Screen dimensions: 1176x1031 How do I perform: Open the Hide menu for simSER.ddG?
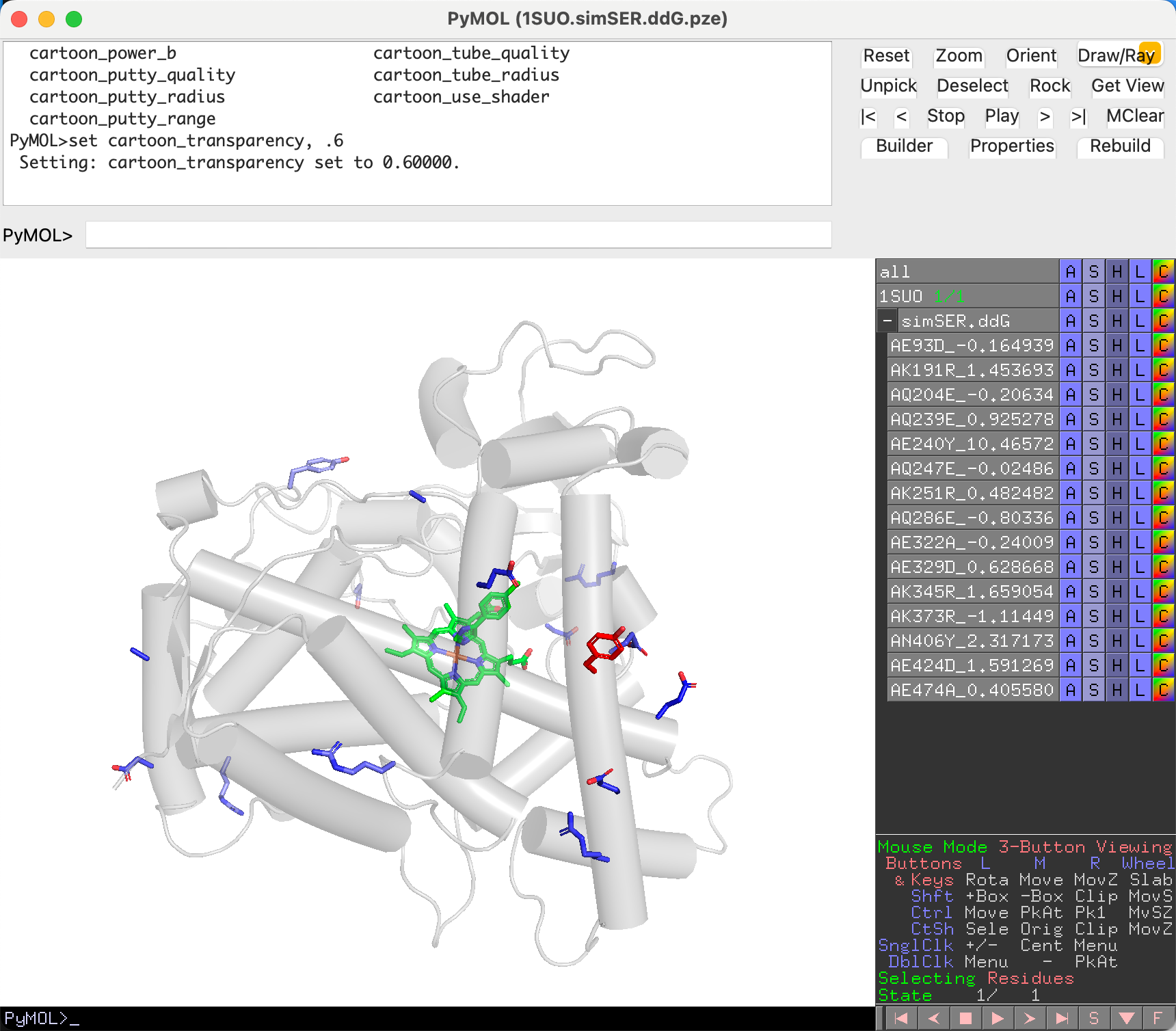click(1117, 321)
